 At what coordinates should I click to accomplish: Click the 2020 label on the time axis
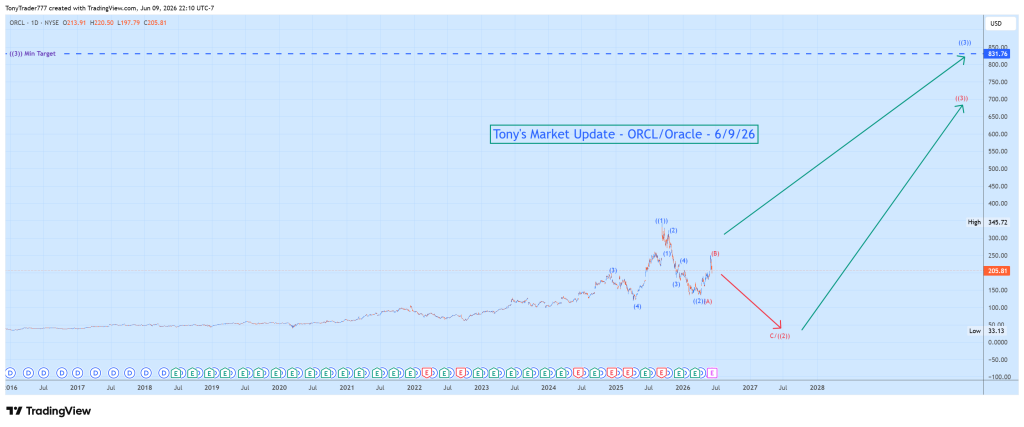[x=279, y=387]
